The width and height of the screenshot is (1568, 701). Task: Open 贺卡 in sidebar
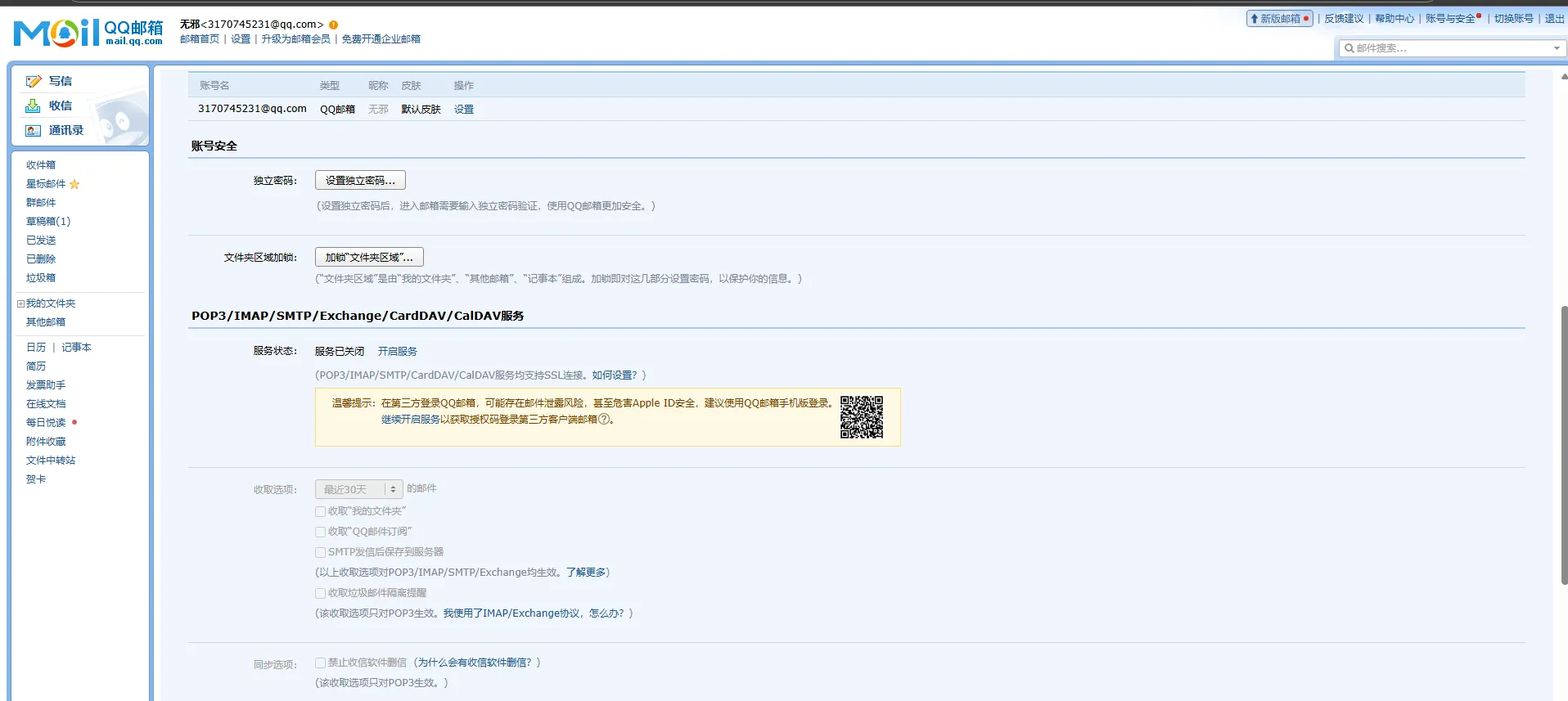pos(36,479)
